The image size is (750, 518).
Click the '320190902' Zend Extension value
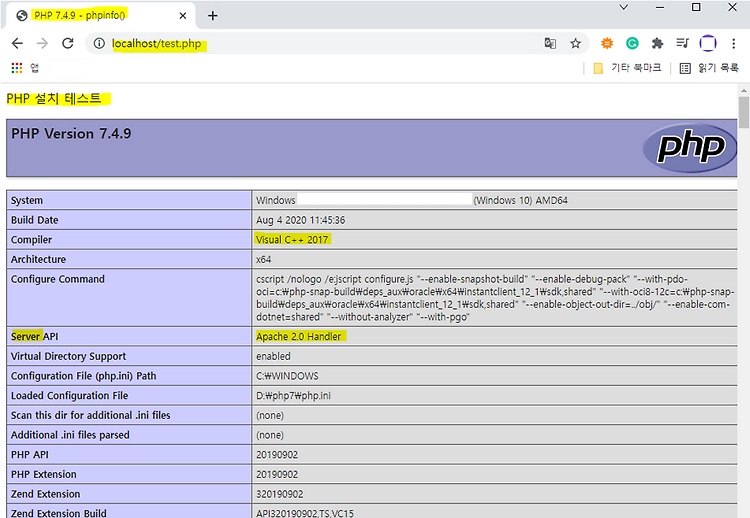(280, 494)
